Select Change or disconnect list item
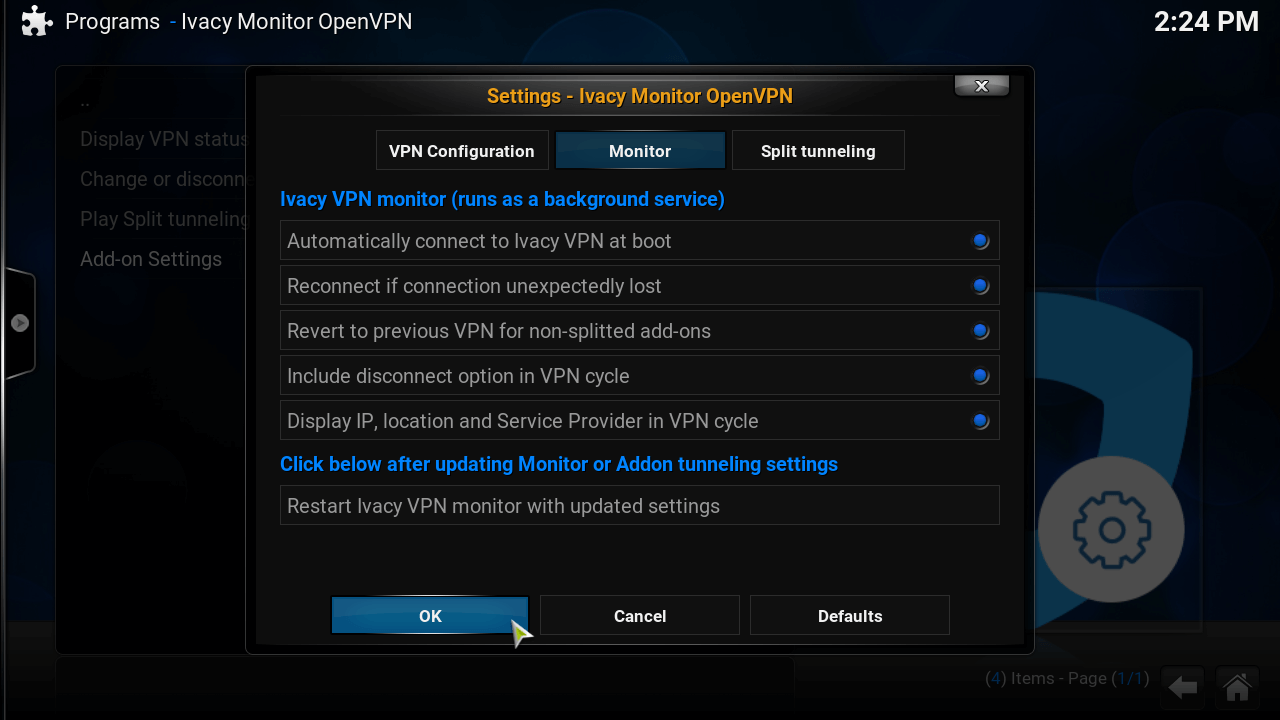 point(163,179)
